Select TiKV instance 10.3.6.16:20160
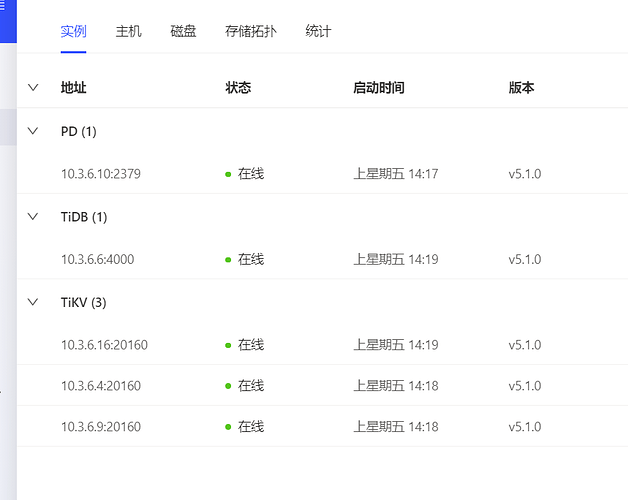Image resolution: width=628 pixels, height=500 pixels. (x=104, y=345)
